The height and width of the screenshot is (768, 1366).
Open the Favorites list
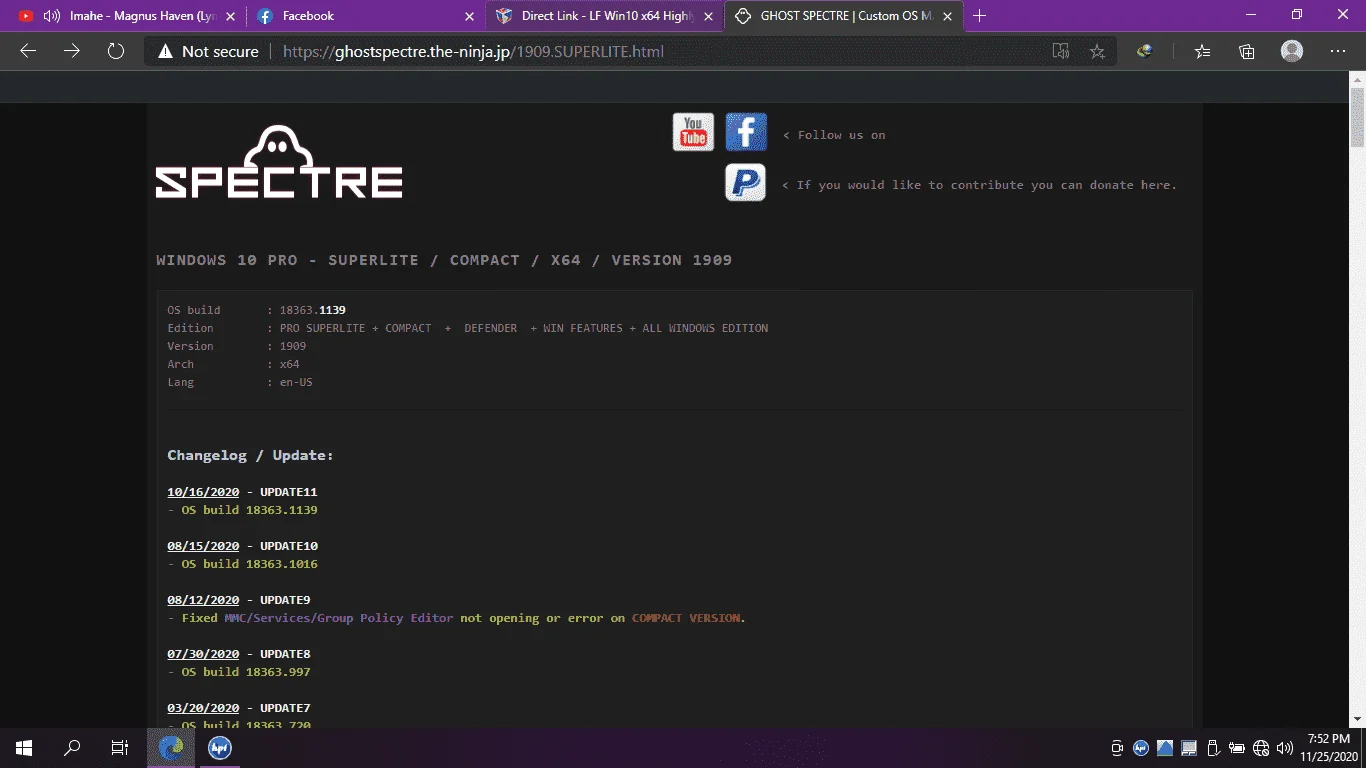[x=1202, y=52]
